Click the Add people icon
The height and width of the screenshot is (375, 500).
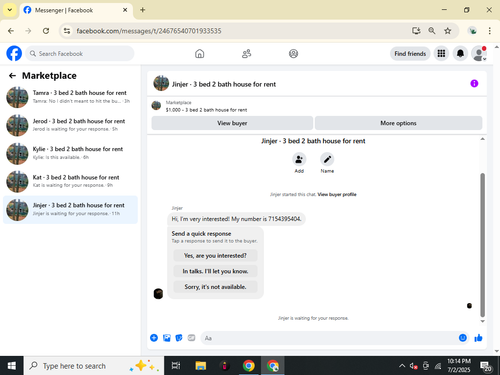coord(299,159)
